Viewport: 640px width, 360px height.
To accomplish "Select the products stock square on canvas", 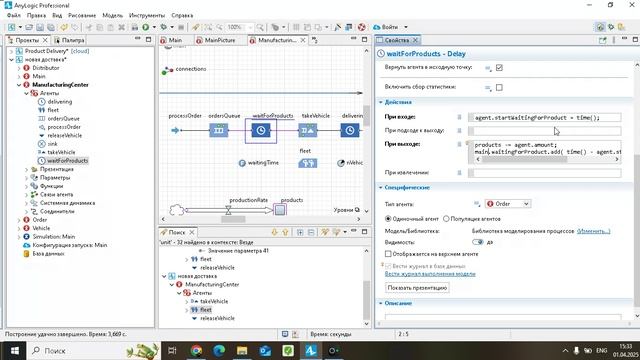I will (x=280, y=210).
